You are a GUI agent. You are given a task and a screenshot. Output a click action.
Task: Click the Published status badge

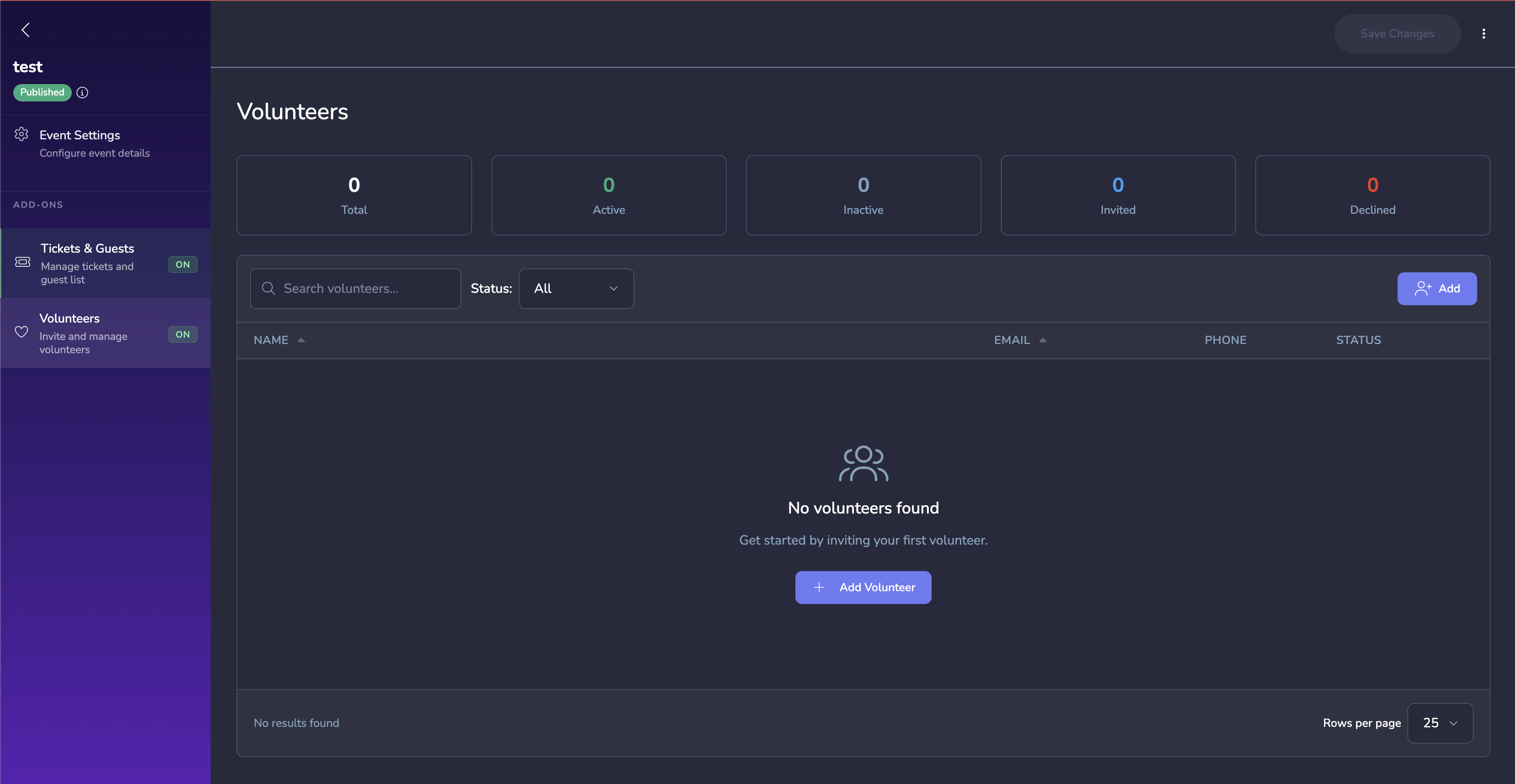coord(42,92)
